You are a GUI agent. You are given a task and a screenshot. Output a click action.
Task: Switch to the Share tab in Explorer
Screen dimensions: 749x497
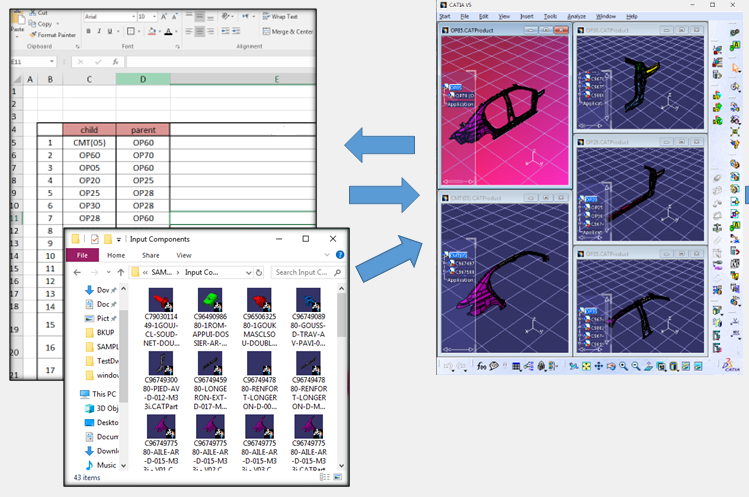pos(150,255)
